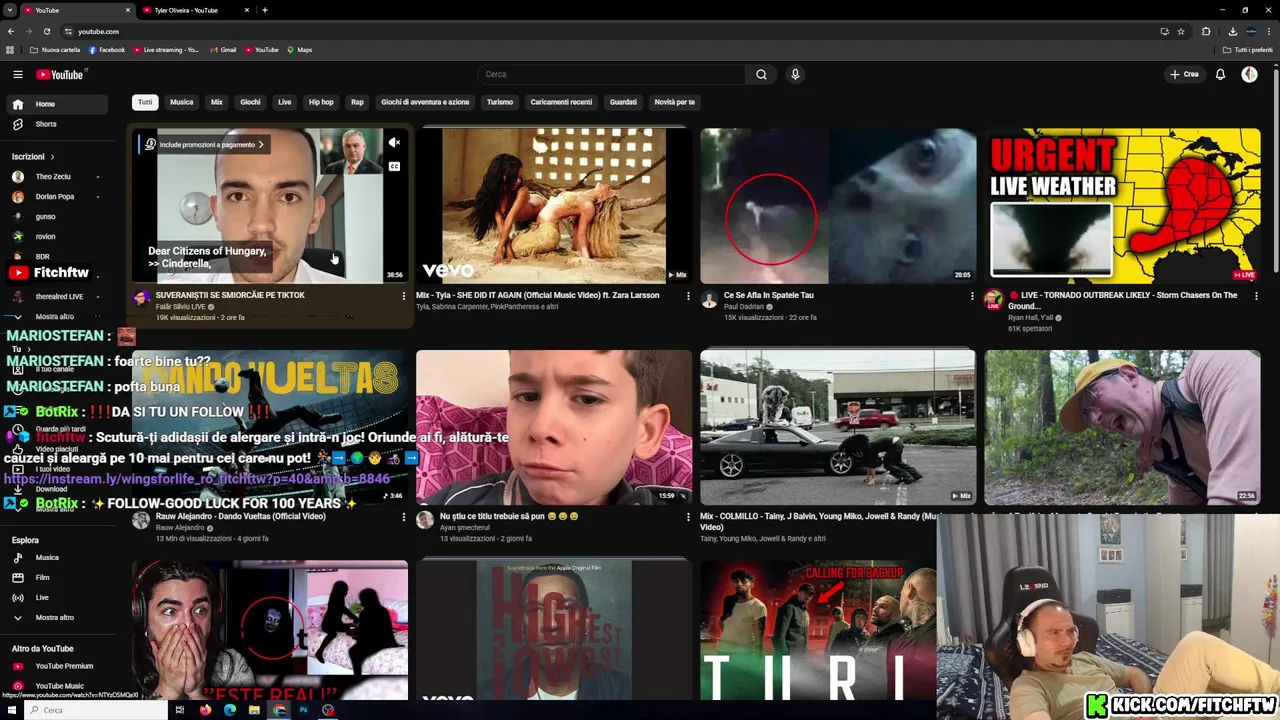
Task: Open the Tutti i preferiti bookmarks folder
Action: pyautogui.click(x=1248, y=50)
